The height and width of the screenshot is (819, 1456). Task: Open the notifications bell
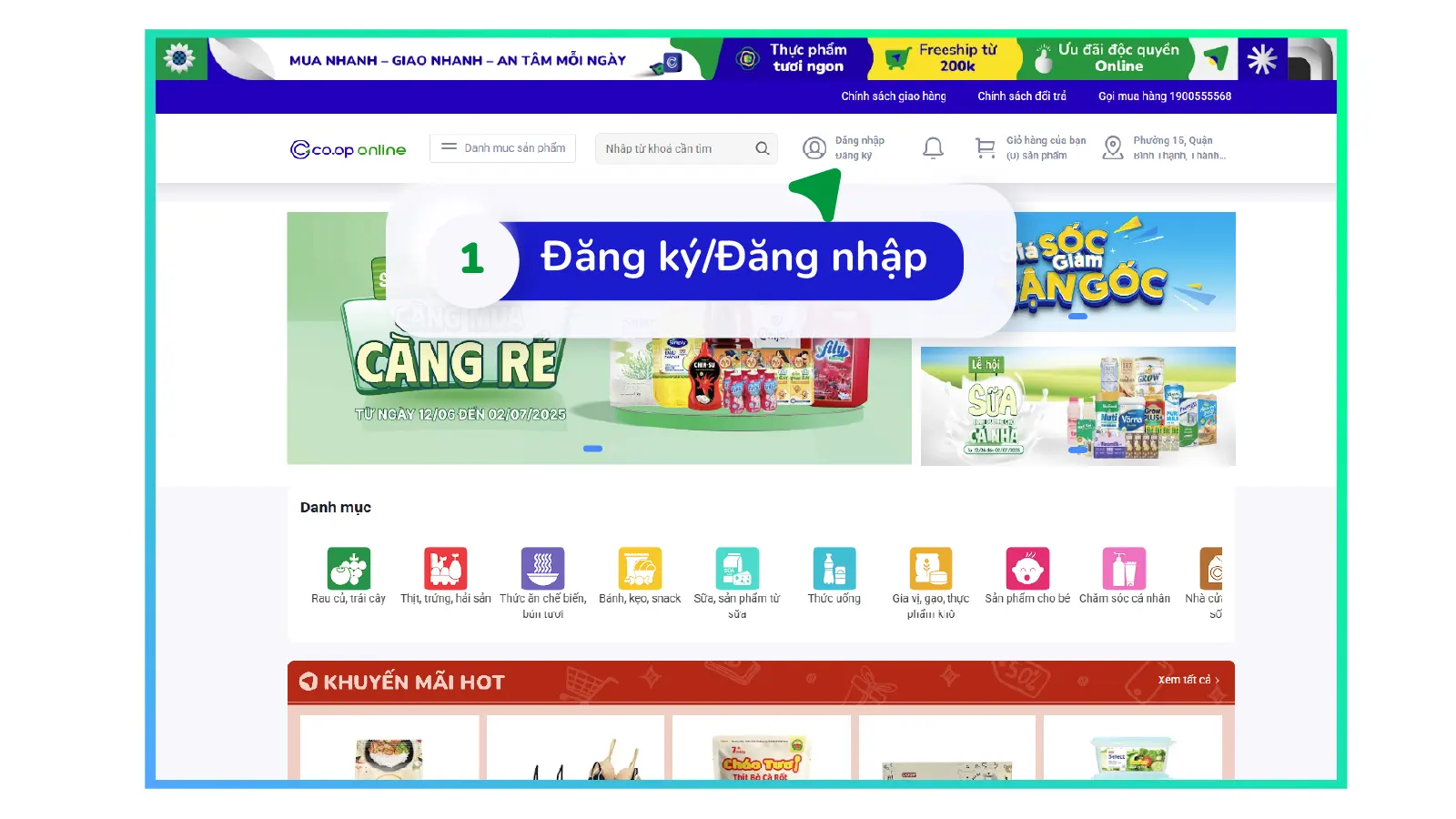pyautogui.click(x=932, y=147)
